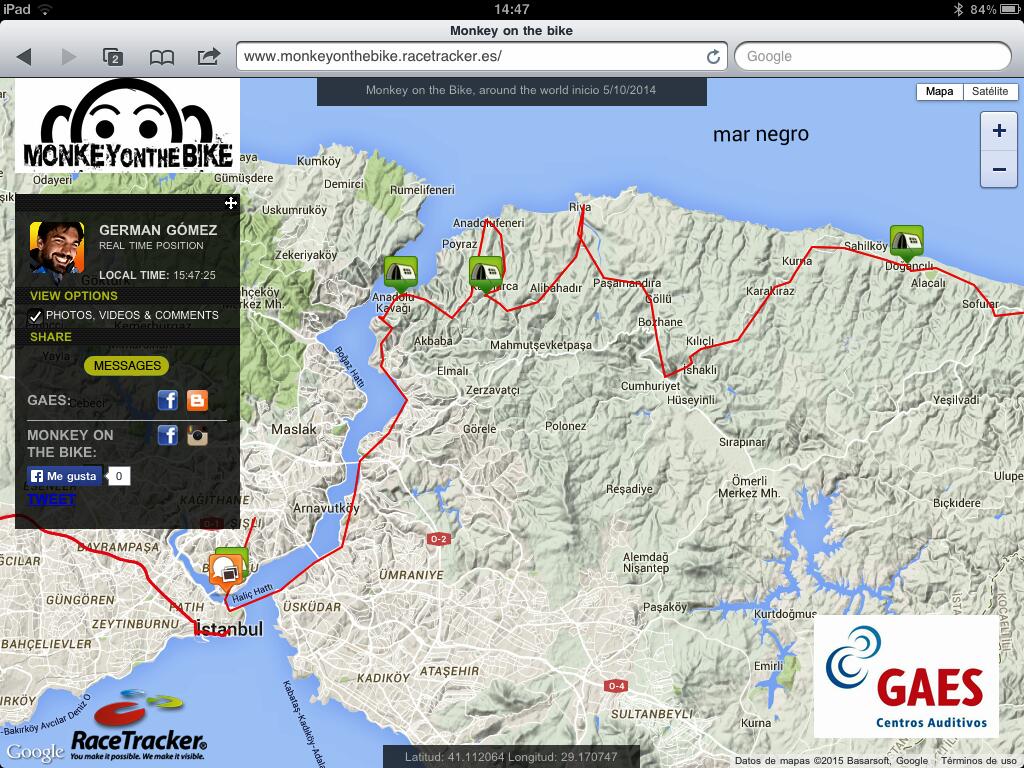1024x768 pixels.
Task: Select the tent marker at Doğancılı
Action: [906, 243]
